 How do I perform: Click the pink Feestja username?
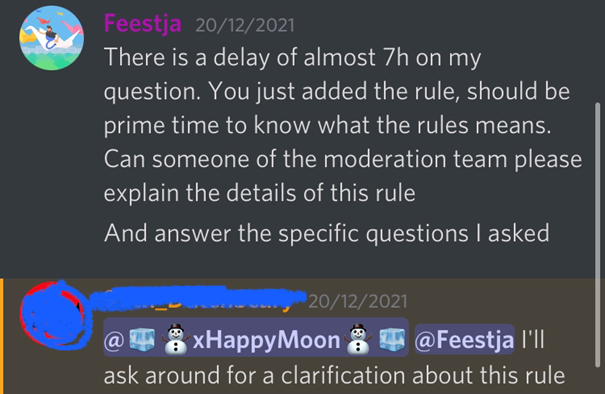[x=142, y=24]
